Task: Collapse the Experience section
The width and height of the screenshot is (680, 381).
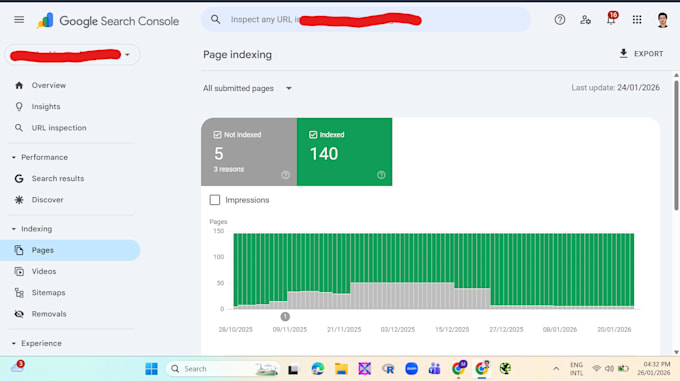Action: tap(14, 343)
